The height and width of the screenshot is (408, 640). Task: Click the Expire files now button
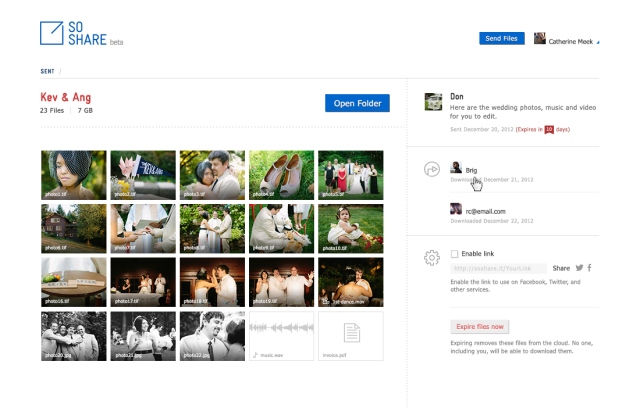tap(481, 326)
